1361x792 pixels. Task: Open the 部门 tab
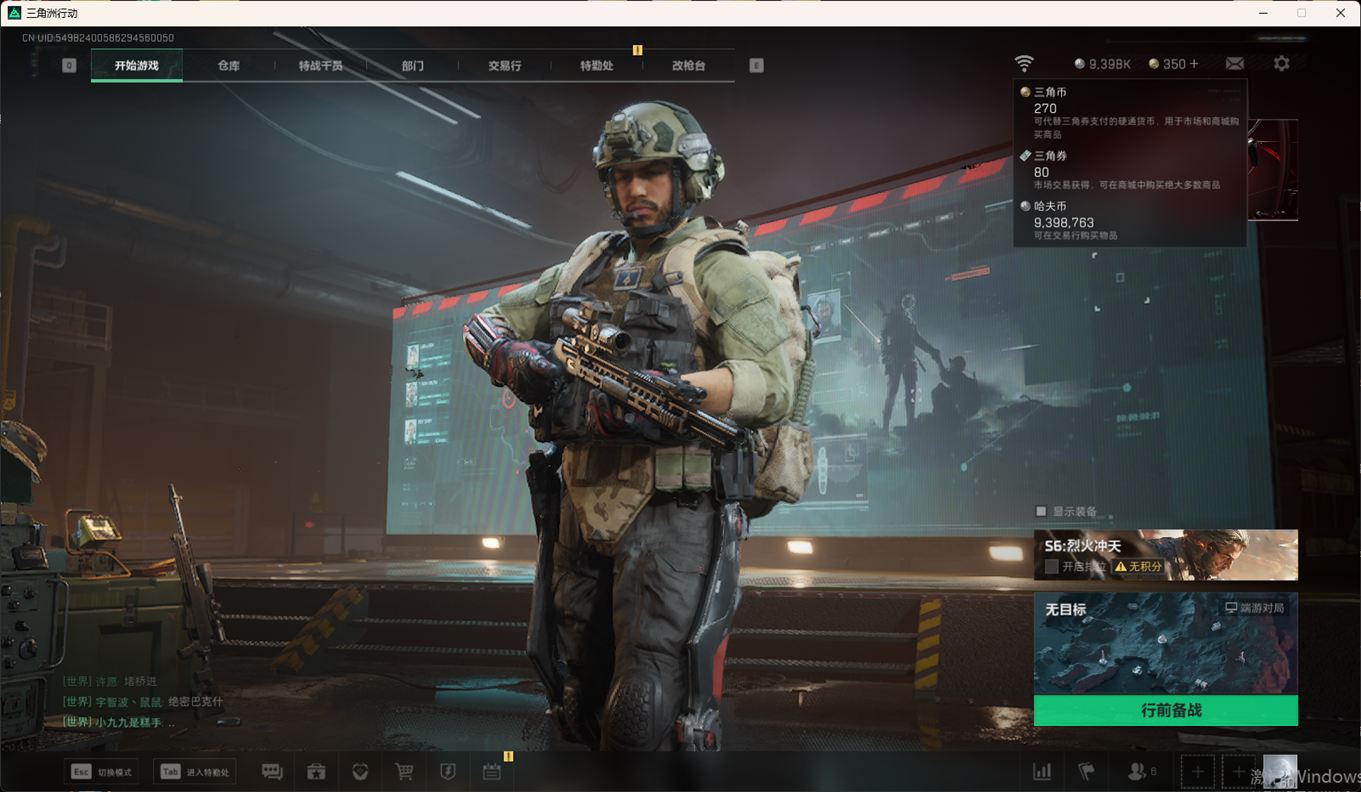[413, 66]
